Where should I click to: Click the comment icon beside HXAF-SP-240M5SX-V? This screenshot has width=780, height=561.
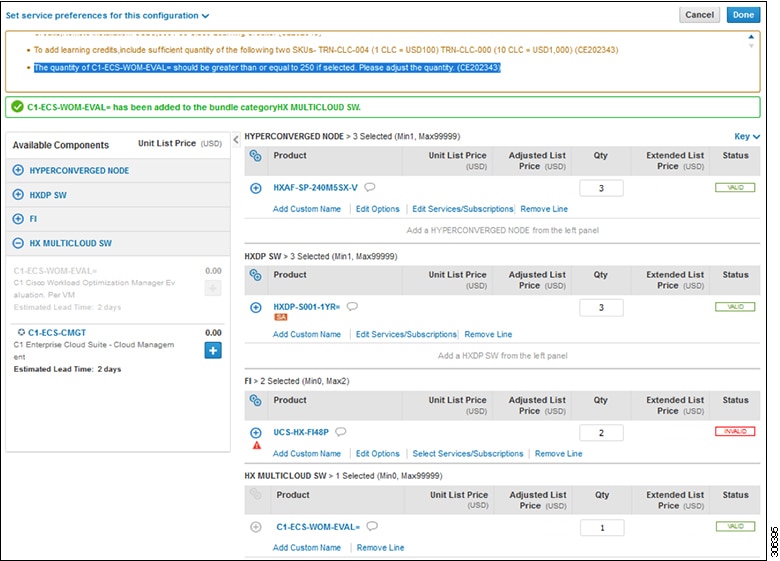[x=370, y=187]
